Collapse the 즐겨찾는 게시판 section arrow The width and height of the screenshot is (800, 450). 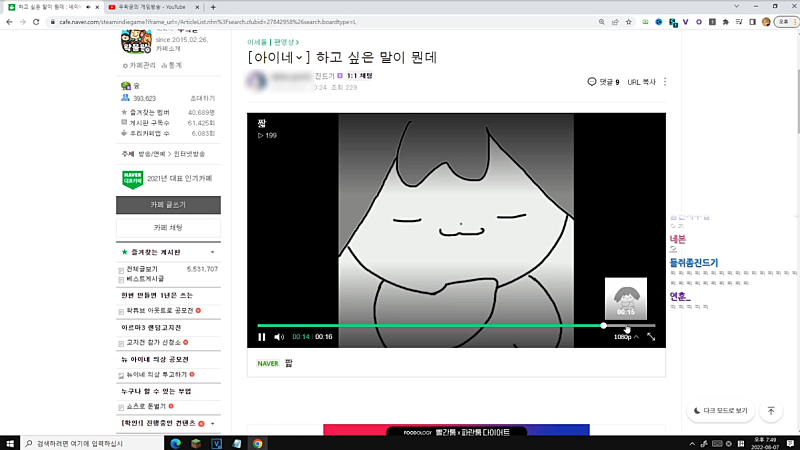(x=212, y=253)
